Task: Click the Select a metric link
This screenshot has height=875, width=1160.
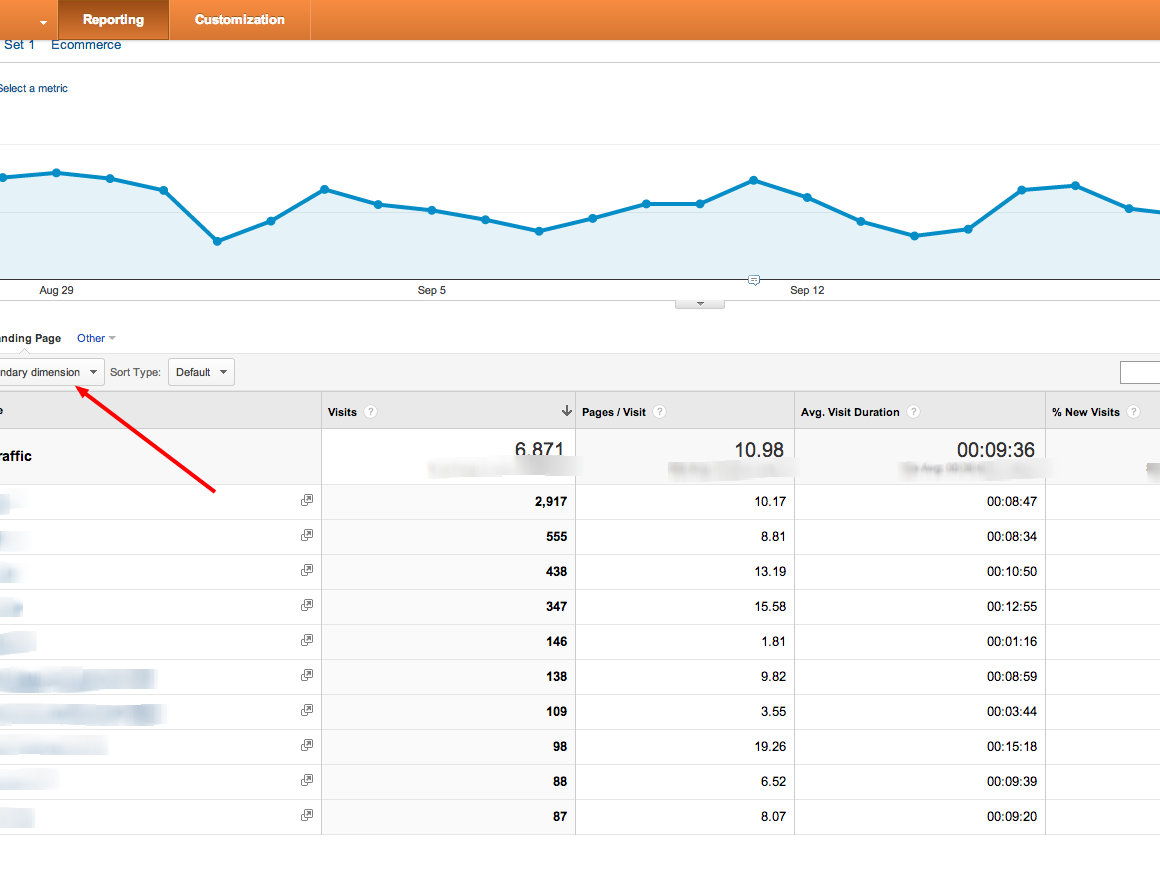Action: point(33,89)
